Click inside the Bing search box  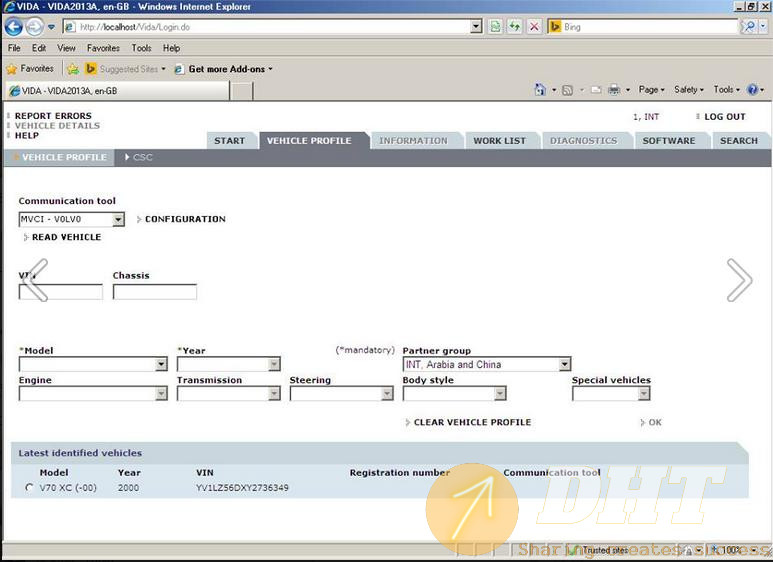pyautogui.click(x=648, y=27)
